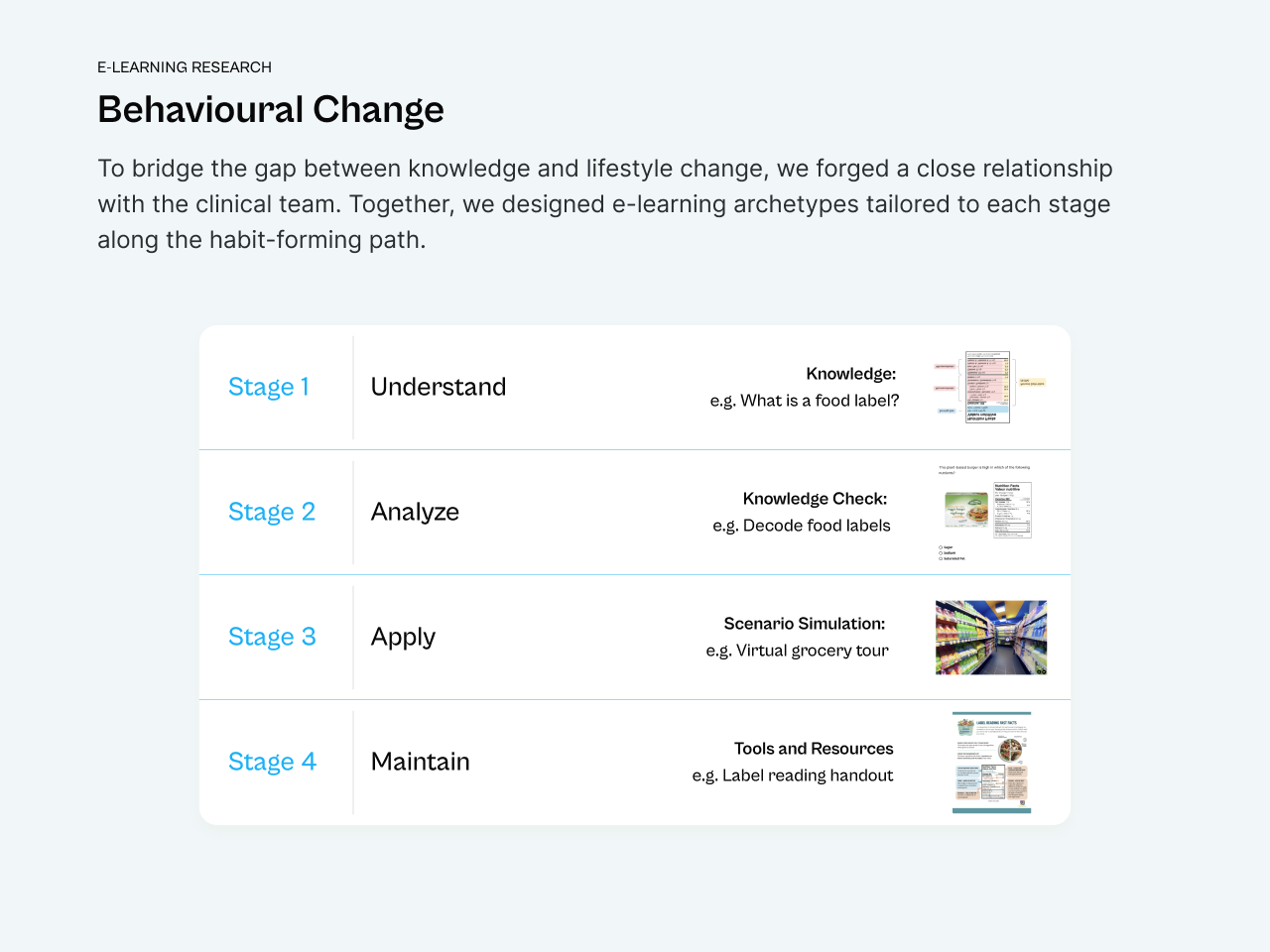Image resolution: width=1270 pixels, height=952 pixels.
Task: Click the Understand row title
Action: [439, 387]
